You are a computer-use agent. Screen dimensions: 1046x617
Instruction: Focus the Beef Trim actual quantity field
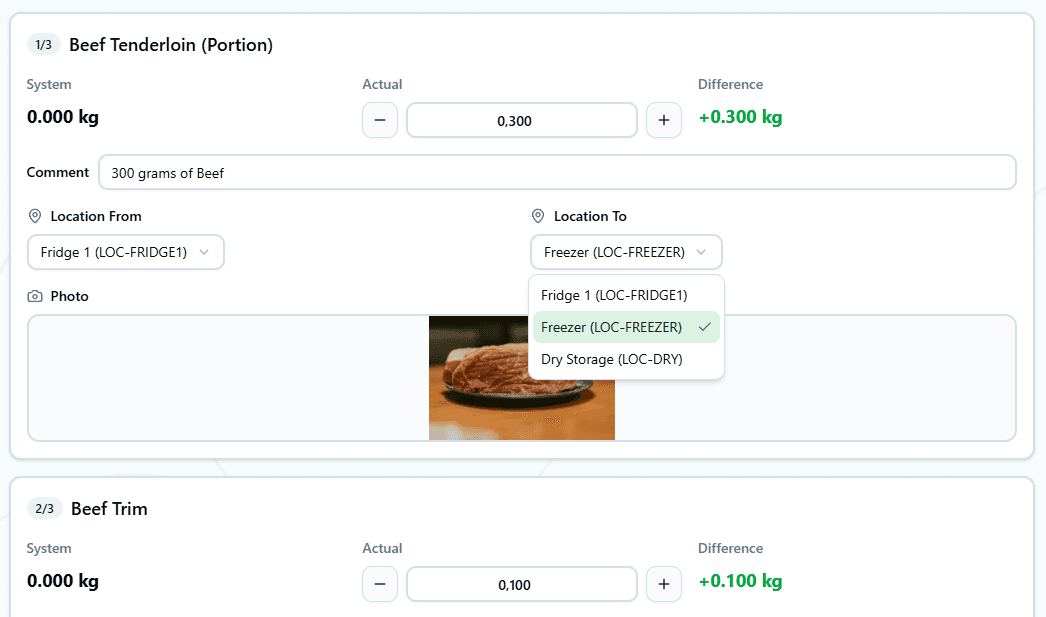pos(521,585)
